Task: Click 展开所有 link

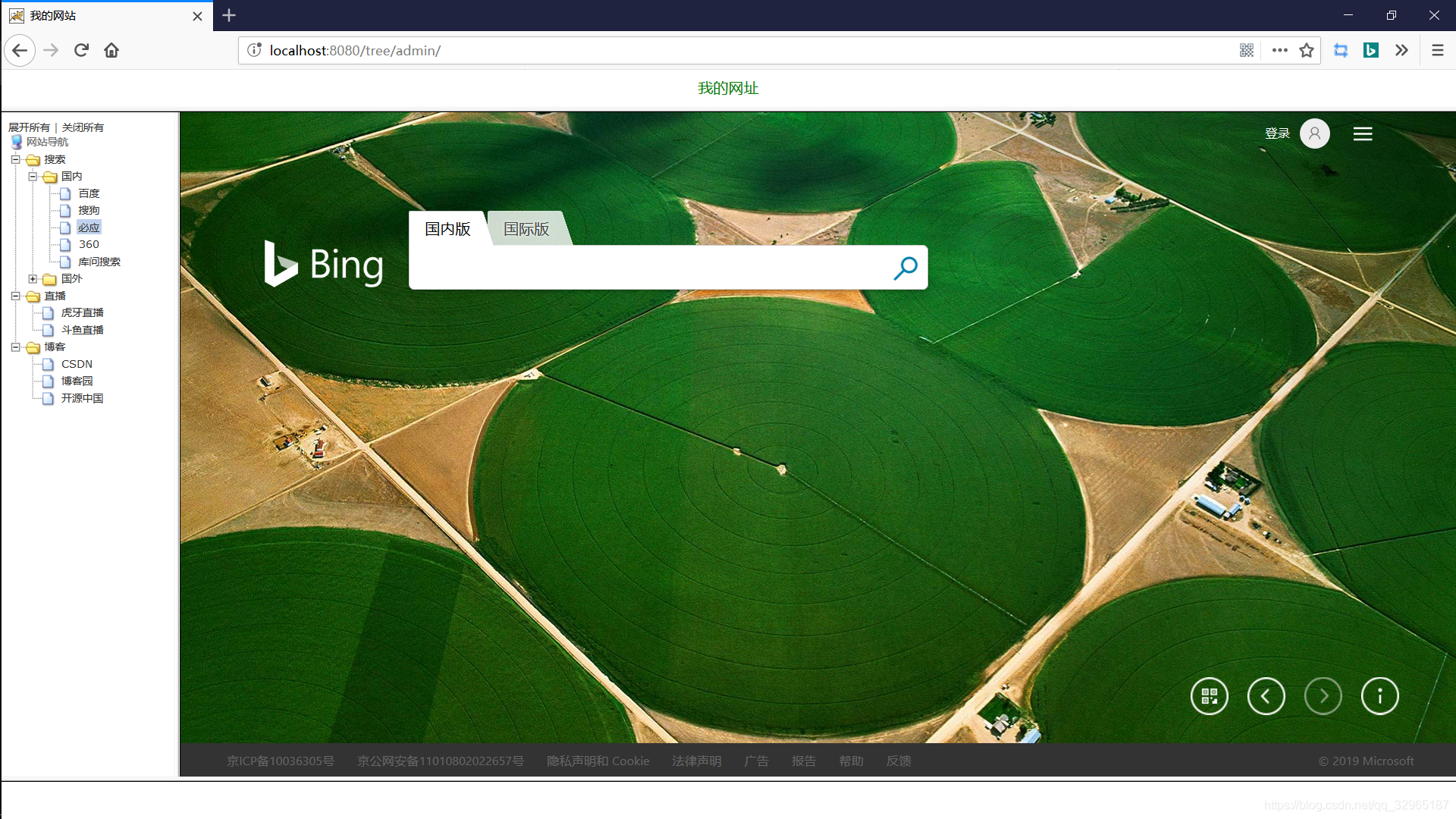Action: 29,127
